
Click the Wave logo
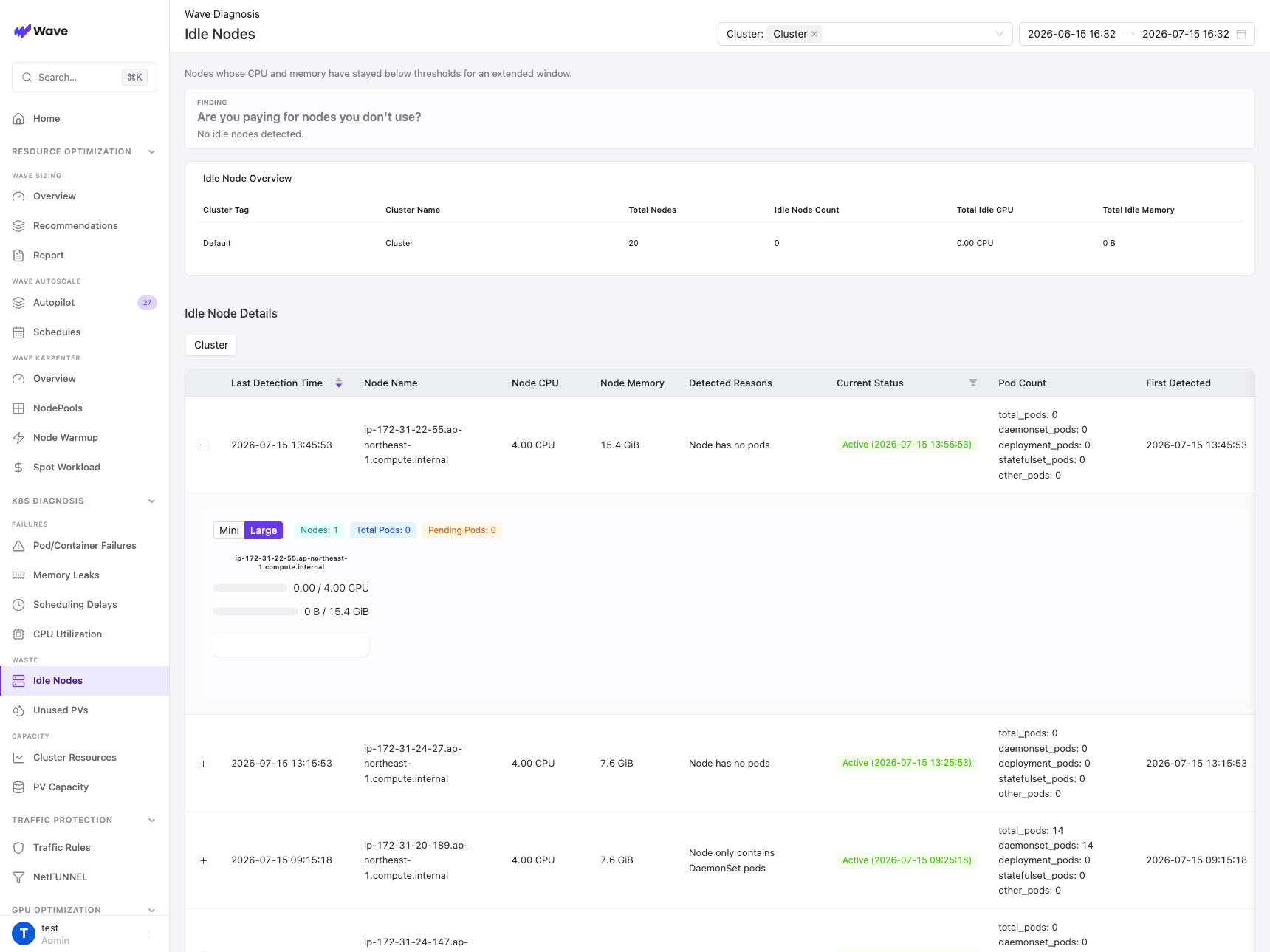41,31
